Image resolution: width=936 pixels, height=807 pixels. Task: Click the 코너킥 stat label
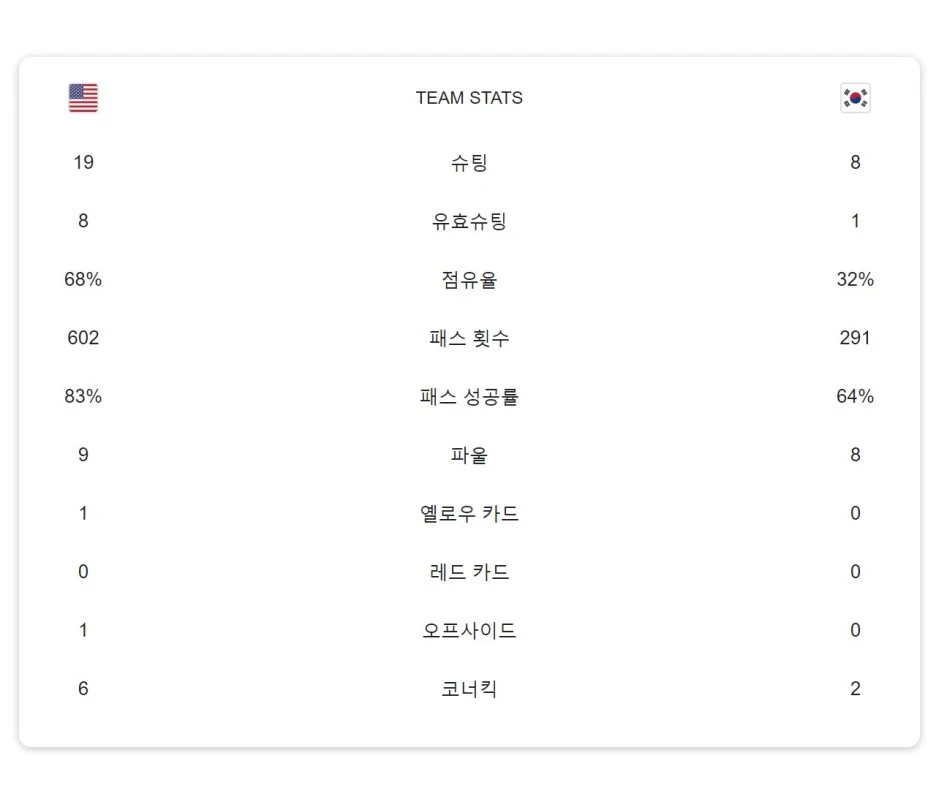coord(469,689)
